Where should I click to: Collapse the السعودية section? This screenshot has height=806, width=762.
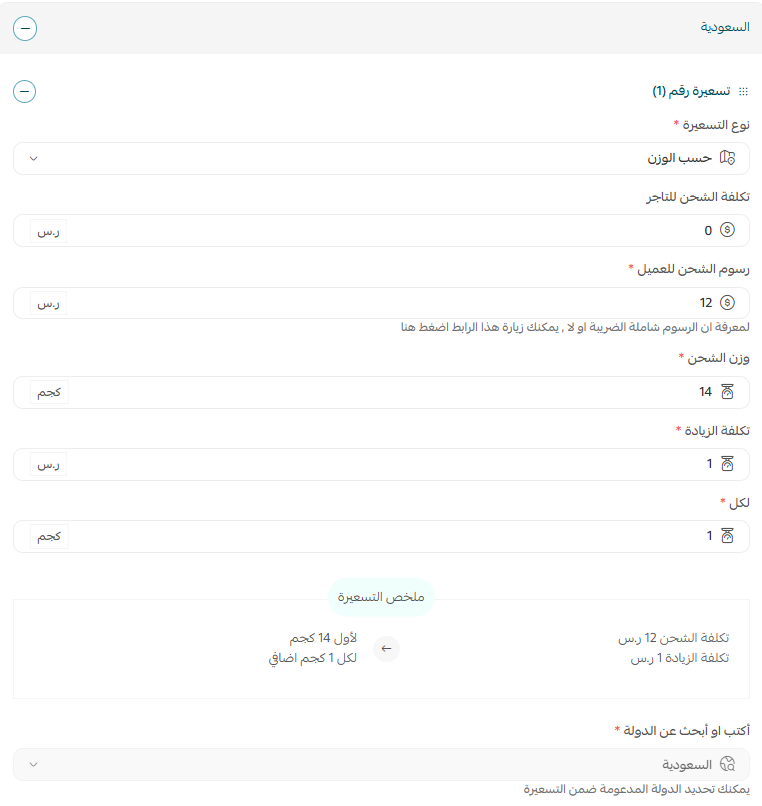pyautogui.click(x=24, y=28)
